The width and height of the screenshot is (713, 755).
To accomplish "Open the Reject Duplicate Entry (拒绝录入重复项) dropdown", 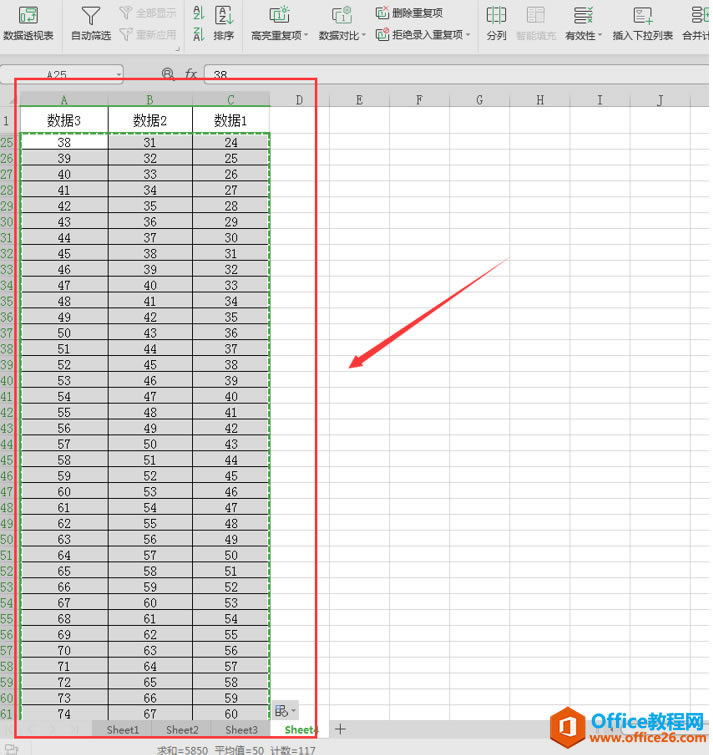I will click(x=422, y=35).
